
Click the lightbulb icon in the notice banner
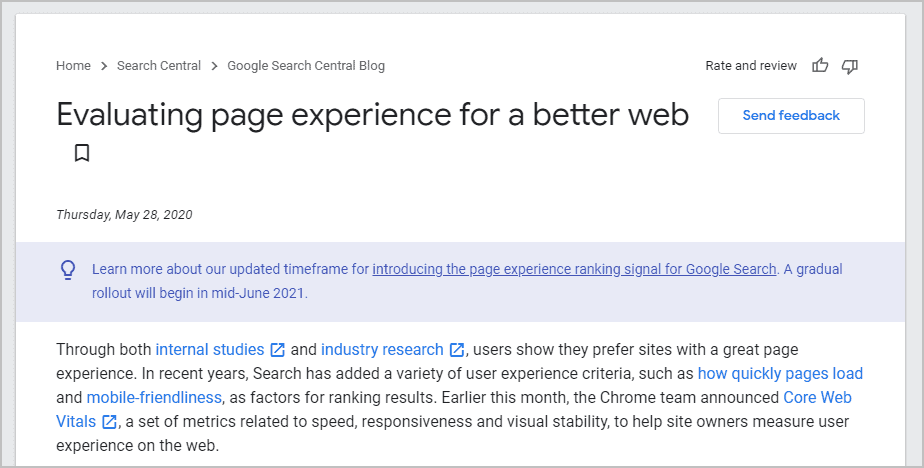tap(68, 270)
